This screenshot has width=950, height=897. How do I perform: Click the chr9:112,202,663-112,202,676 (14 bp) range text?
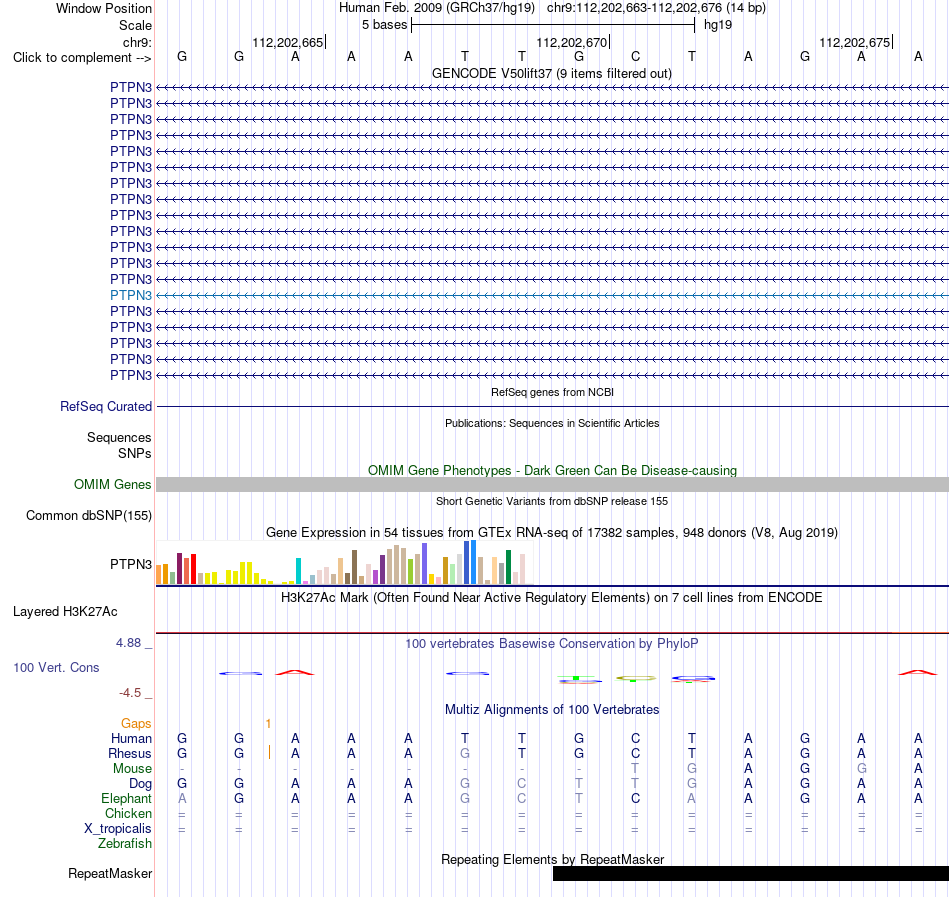[x=656, y=8]
